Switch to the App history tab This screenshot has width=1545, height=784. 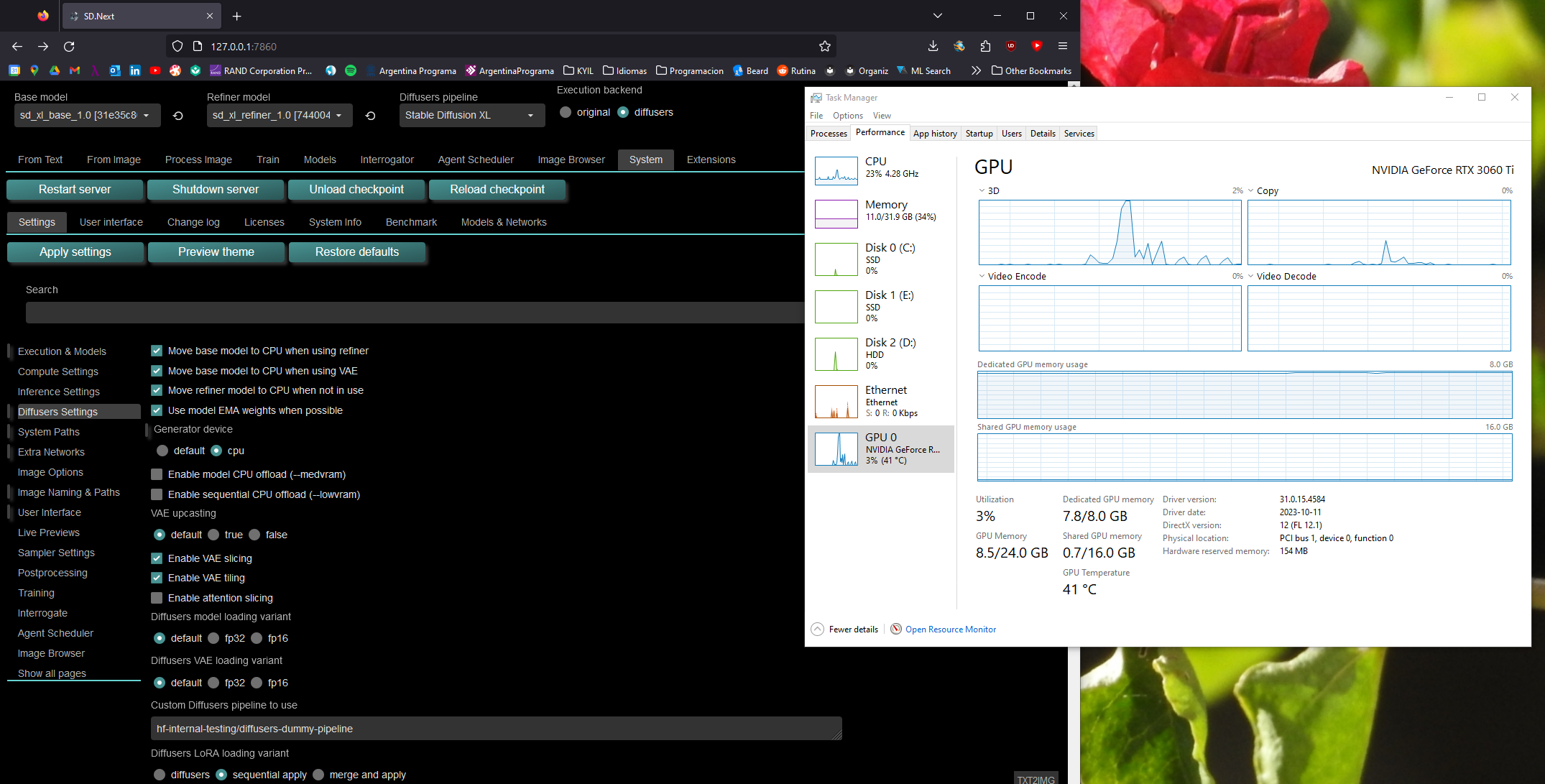pyautogui.click(x=935, y=133)
